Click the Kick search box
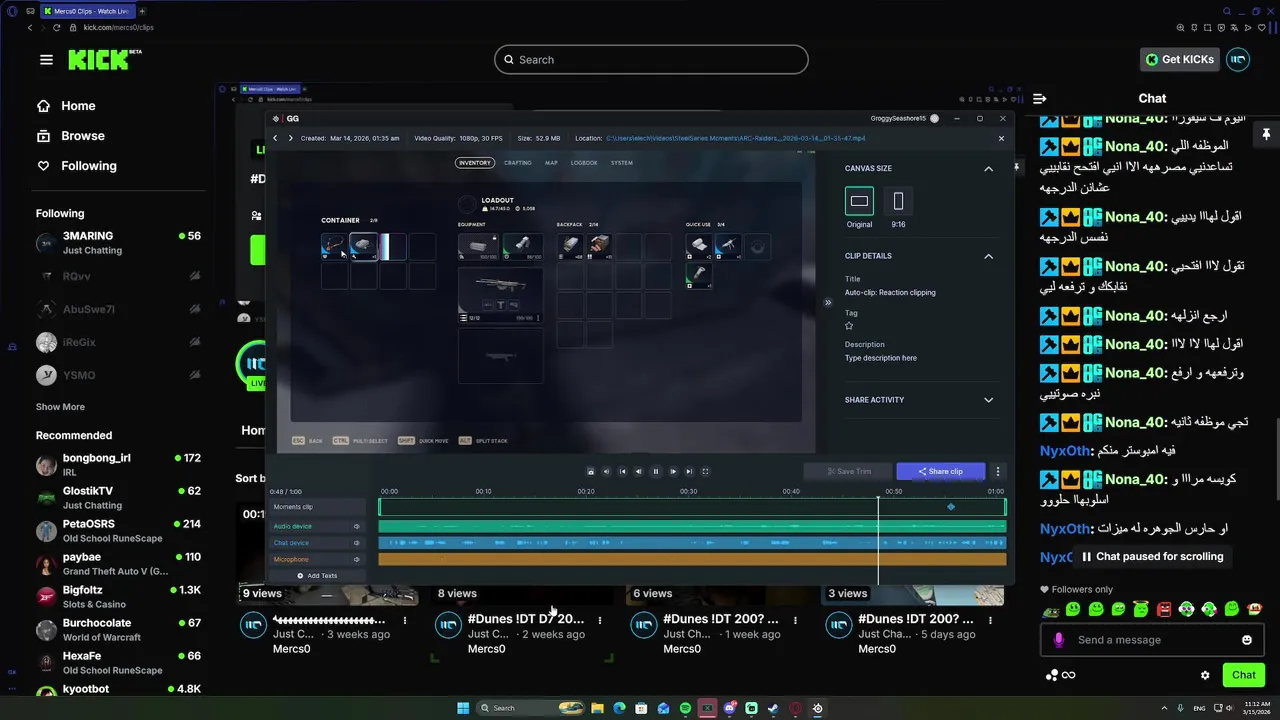1280x720 pixels. click(651, 60)
